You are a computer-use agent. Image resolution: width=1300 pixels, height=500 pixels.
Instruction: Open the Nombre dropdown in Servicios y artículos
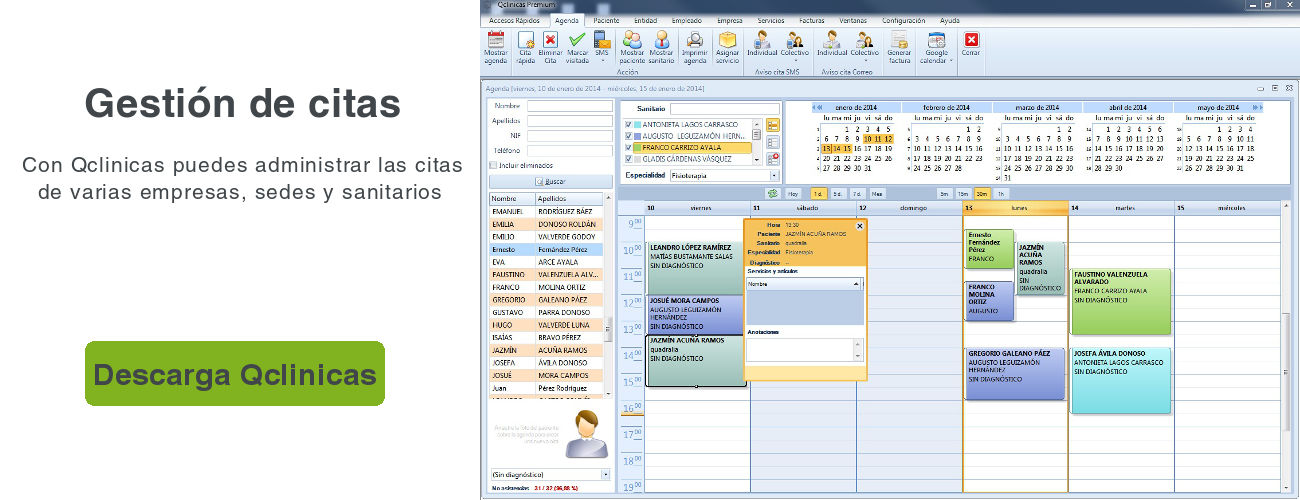pyautogui.click(x=856, y=284)
